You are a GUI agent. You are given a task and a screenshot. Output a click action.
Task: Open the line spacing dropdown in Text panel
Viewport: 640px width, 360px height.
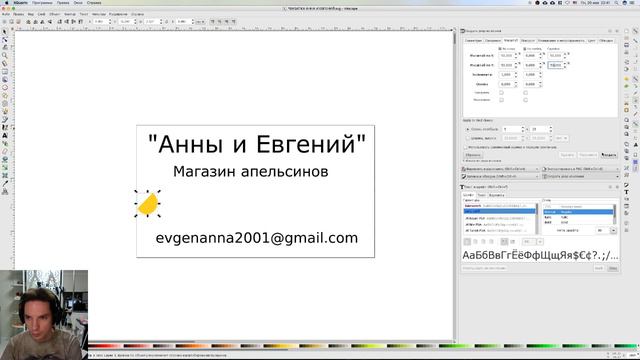(540, 242)
